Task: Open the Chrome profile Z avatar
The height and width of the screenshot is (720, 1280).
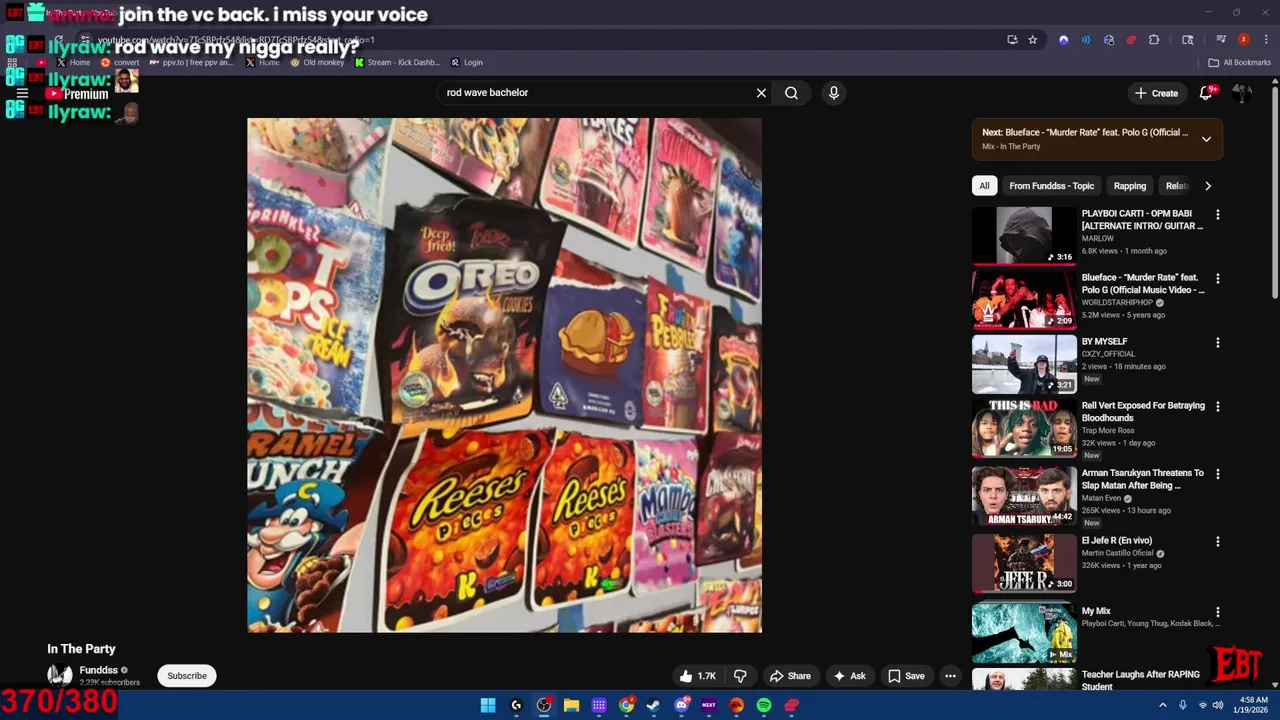Action: [x=1243, y=40]
